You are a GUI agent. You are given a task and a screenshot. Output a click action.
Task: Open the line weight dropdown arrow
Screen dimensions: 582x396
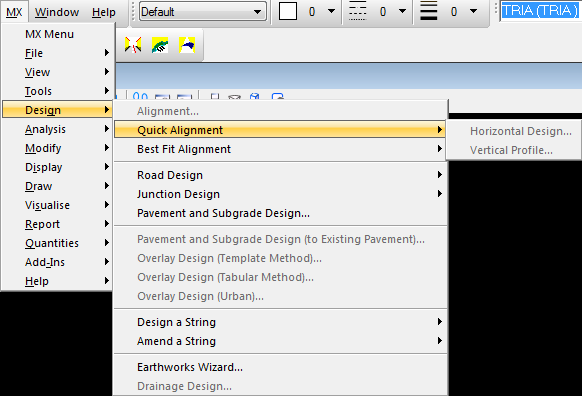(x=473, y=11)
